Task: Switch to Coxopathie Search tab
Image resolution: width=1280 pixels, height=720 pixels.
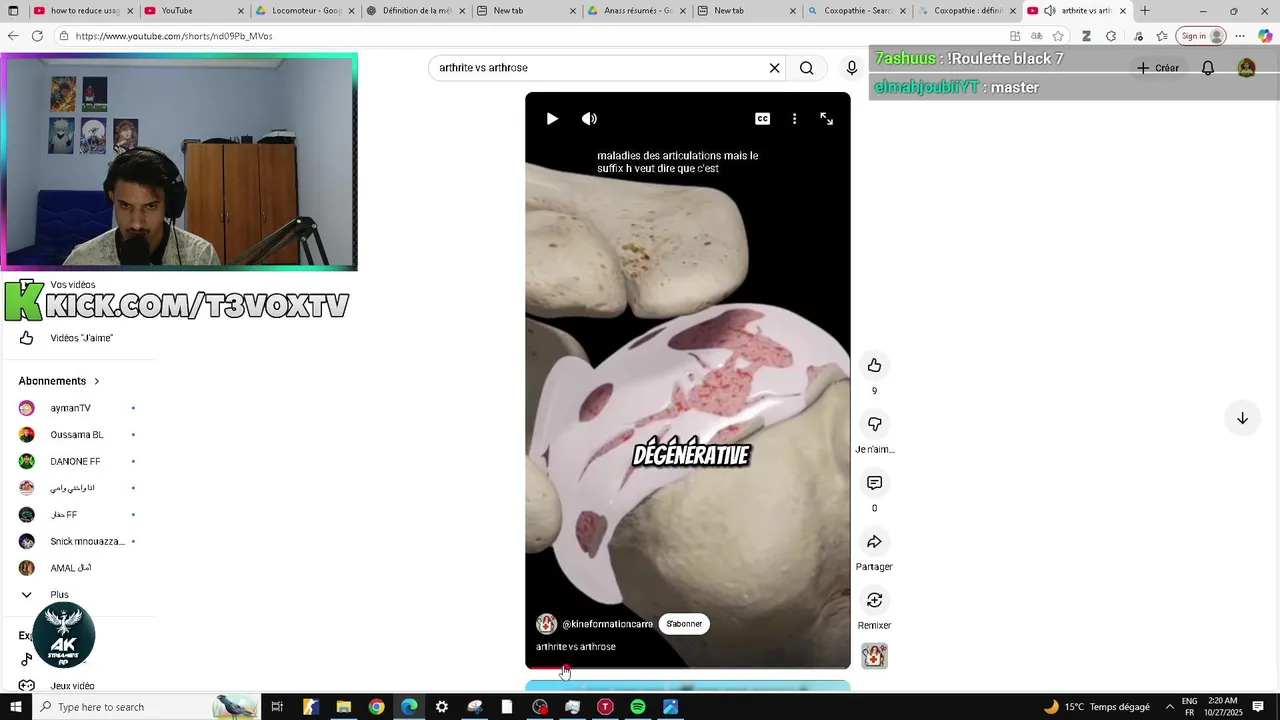Action: pyautogui.click(x=856, y=11)
